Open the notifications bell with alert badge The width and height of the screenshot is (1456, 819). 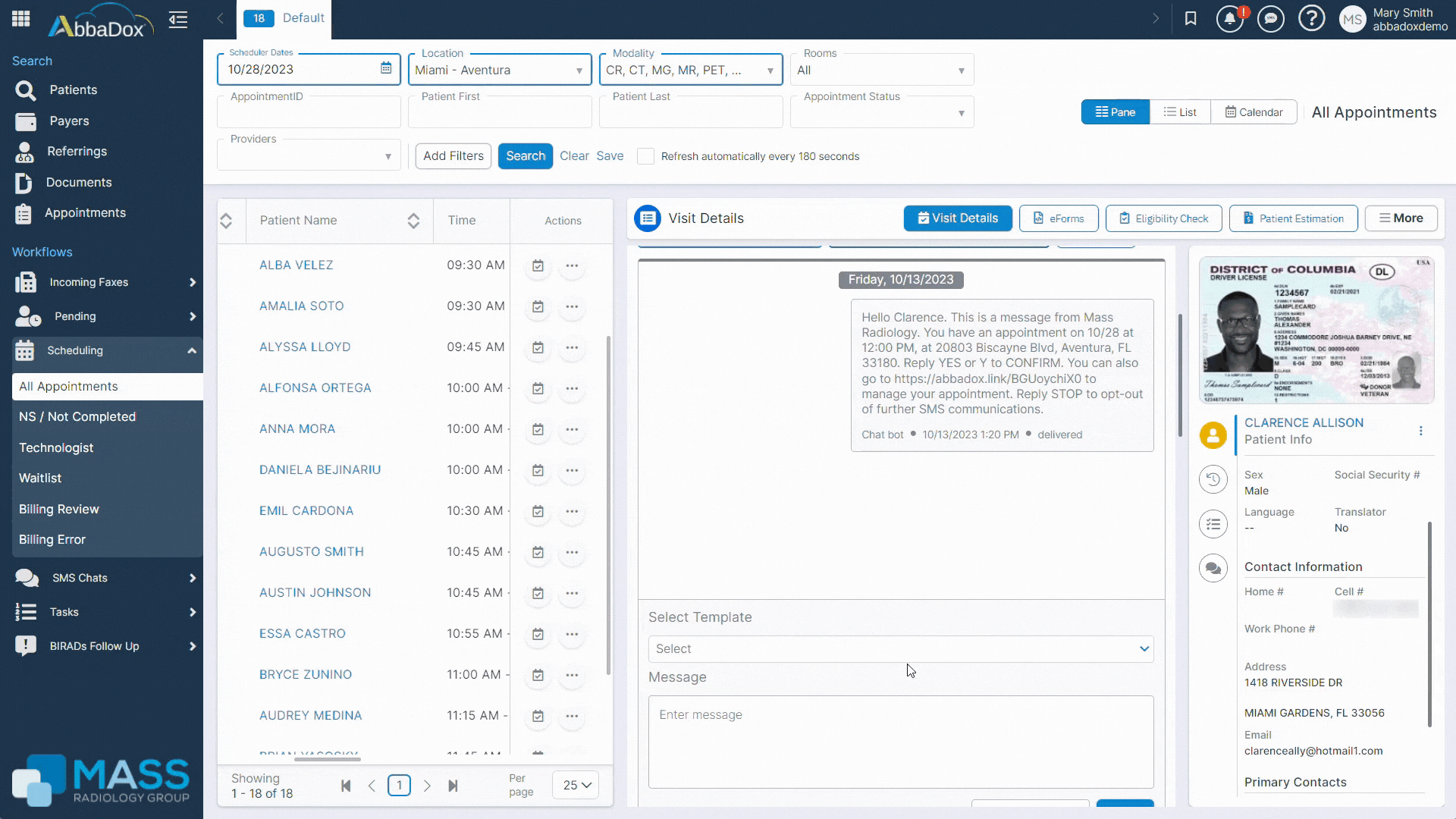pyautogui.click(x=1229, y=18)
